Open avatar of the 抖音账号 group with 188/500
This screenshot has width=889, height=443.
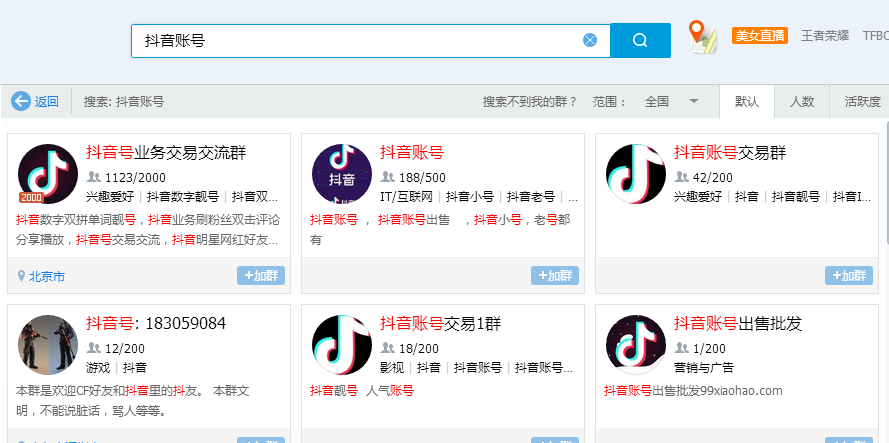pos(342,174)
